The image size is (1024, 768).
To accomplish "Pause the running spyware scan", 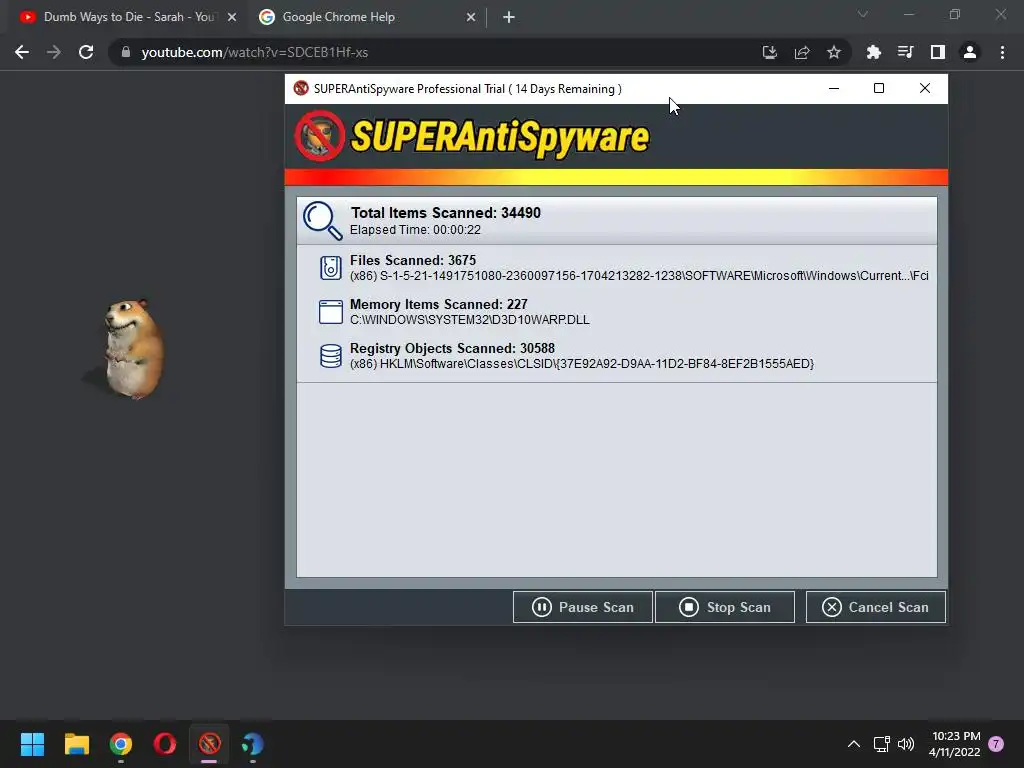I will (x=583, y=607).
